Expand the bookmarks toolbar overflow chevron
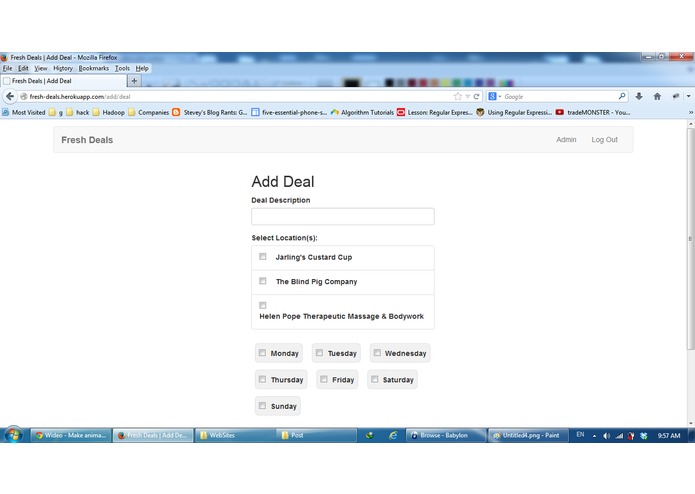Screen dimensions: 695x494 coord(691,113)
